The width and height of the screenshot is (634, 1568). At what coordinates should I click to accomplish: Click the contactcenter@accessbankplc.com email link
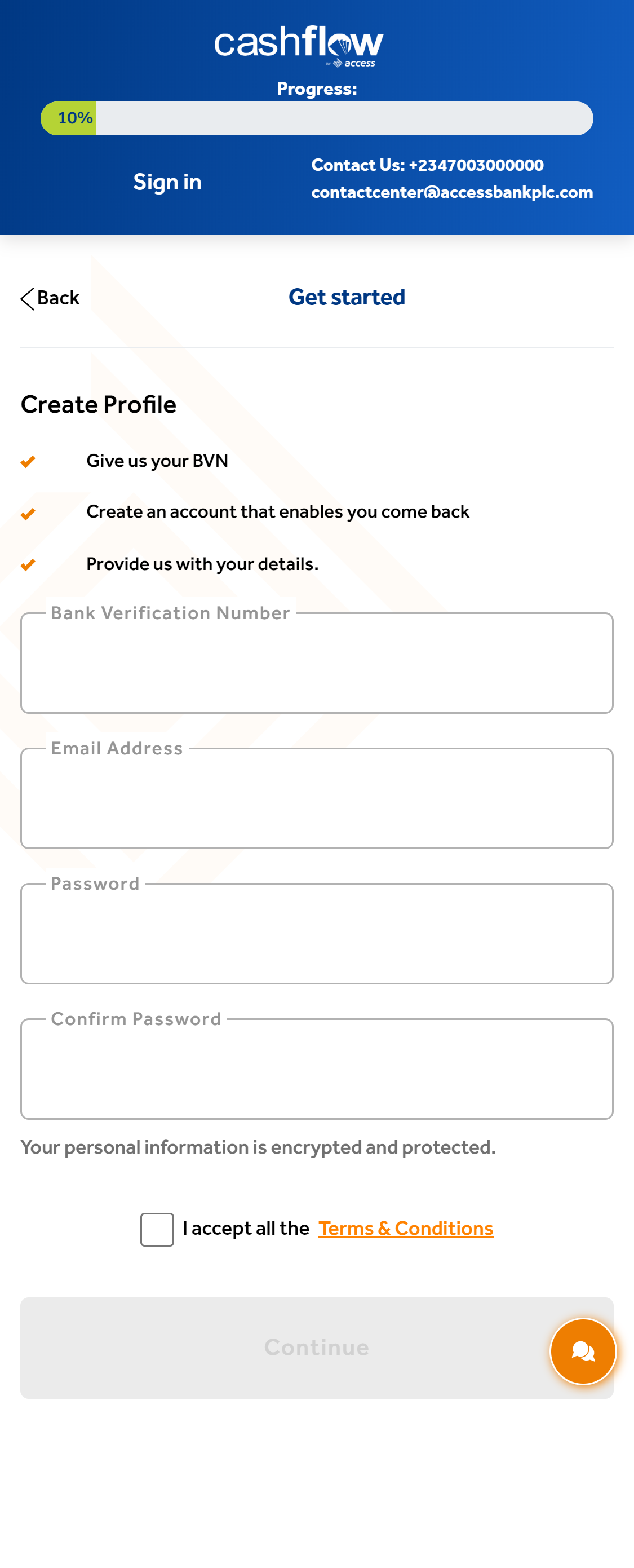(x=452, y=192)
